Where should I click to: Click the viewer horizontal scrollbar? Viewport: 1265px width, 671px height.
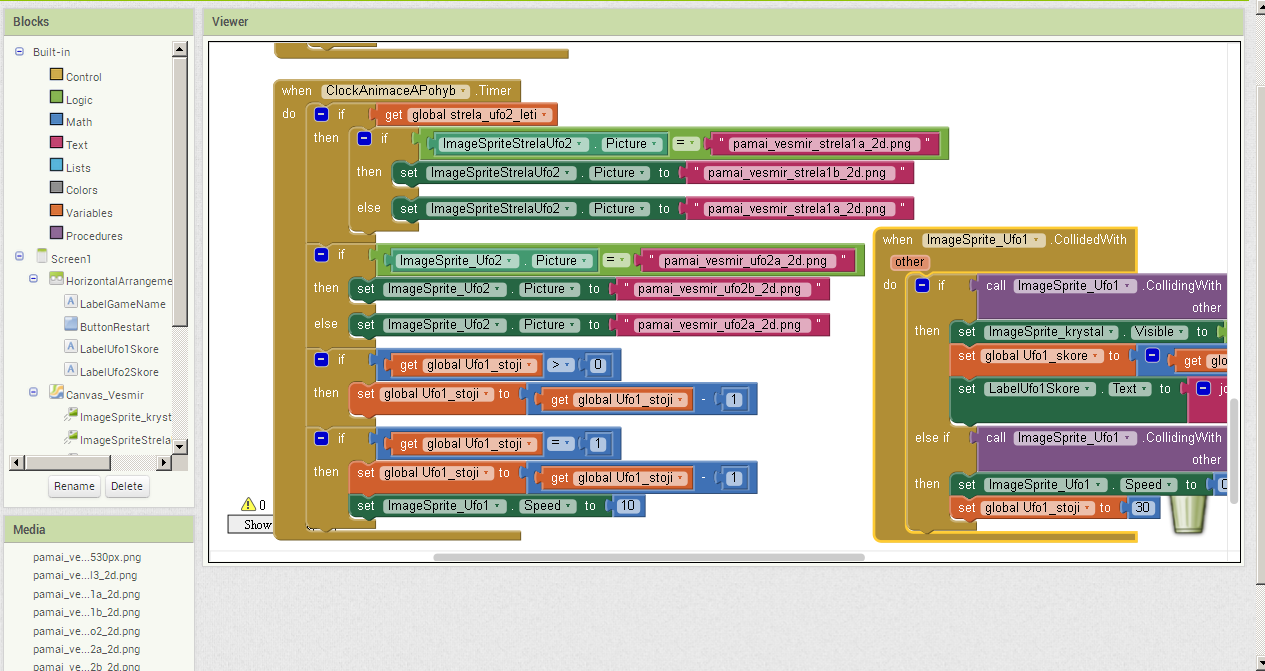pos(649,557)
